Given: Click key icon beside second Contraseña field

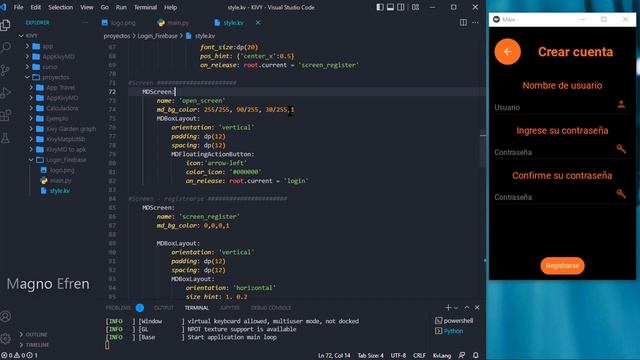Looking at the screenshot, I should click(x=621, y=194).
